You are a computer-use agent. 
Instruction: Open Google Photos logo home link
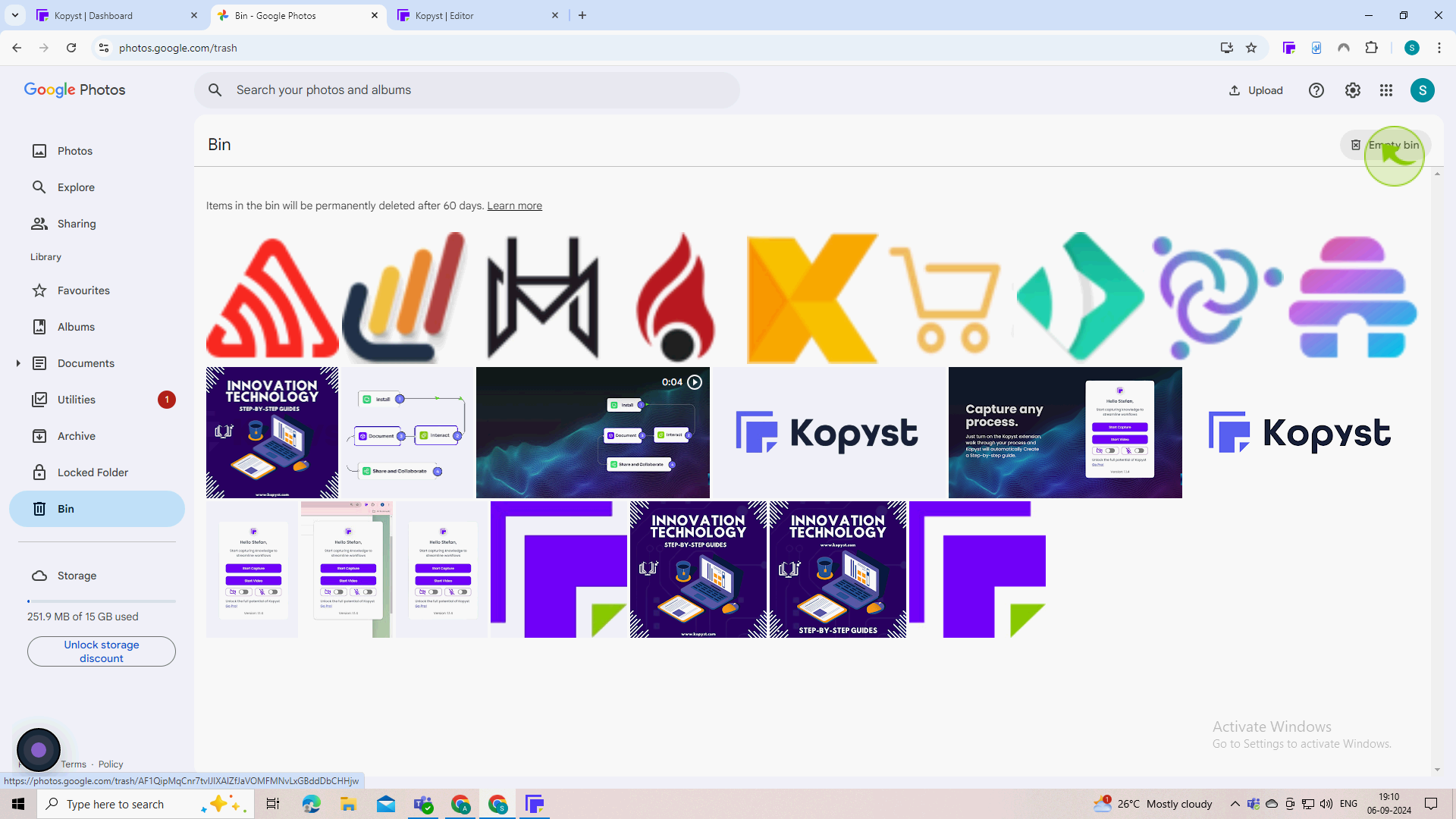coord(74,89)
